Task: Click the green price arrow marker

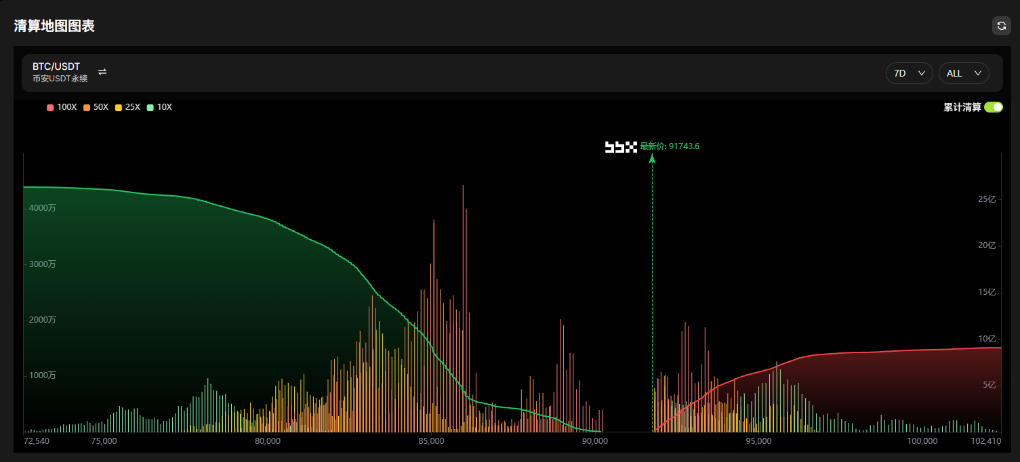Action: pyautogui.click(x=653, y=160)
